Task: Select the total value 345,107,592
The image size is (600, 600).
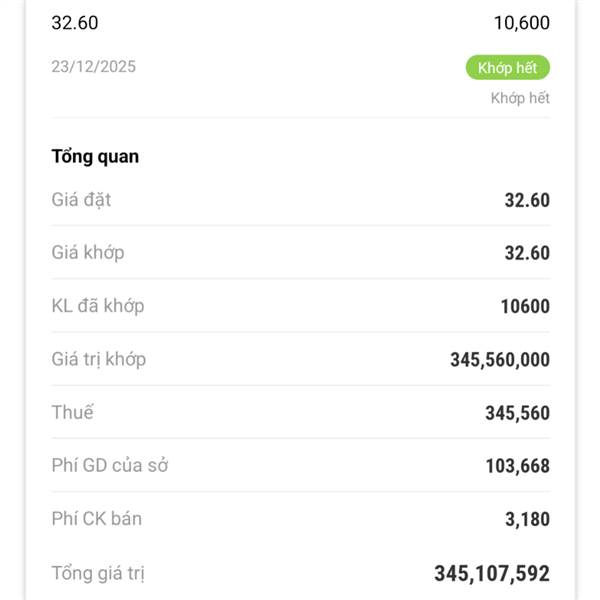Action: click(491, 573)
